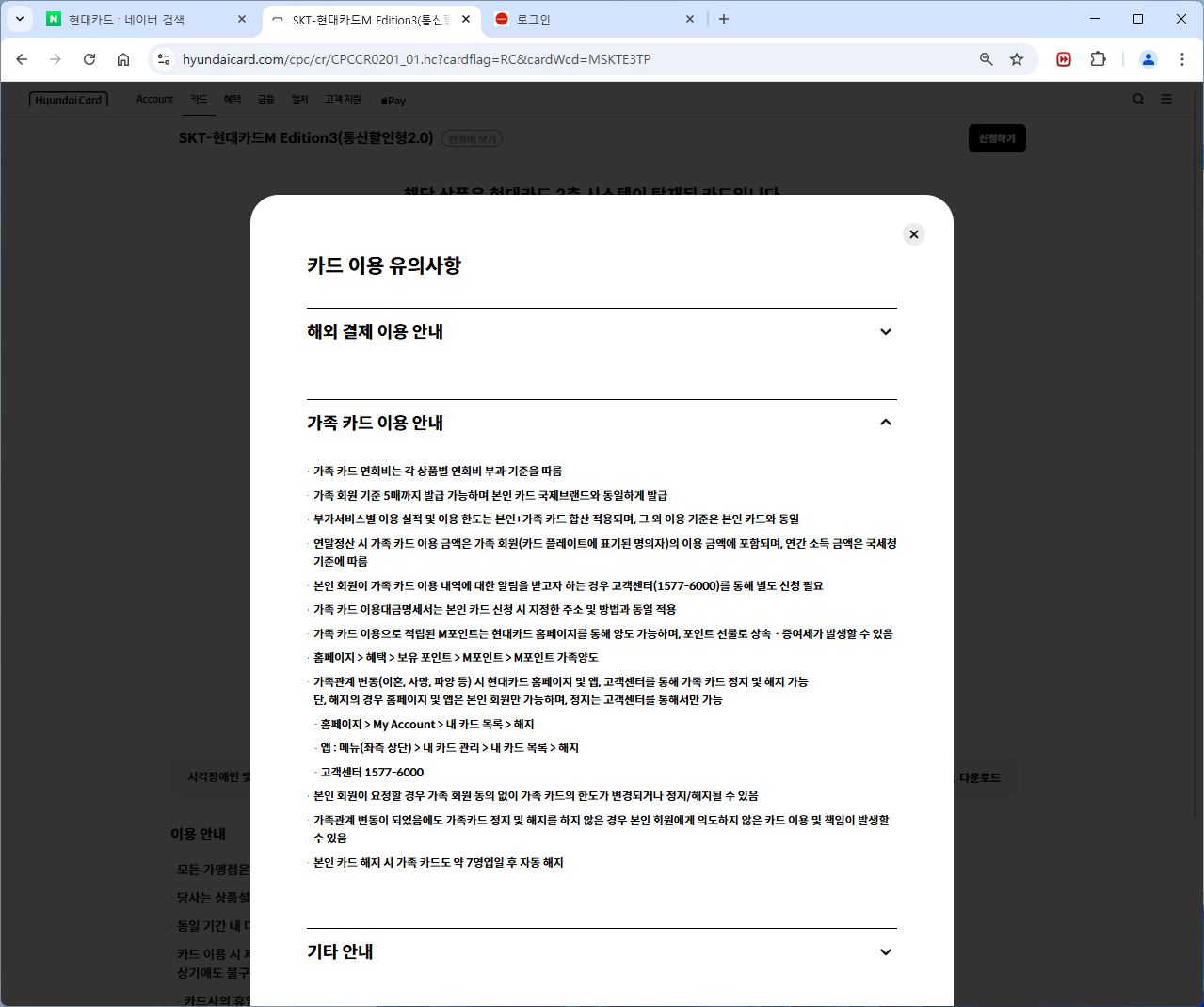Image resolution: width=1204 pixels, height=1007 pixels.
Task: Click the 가족 카드 이용 안내 heading
Action: pyautogui.click(x=375, y=423)
